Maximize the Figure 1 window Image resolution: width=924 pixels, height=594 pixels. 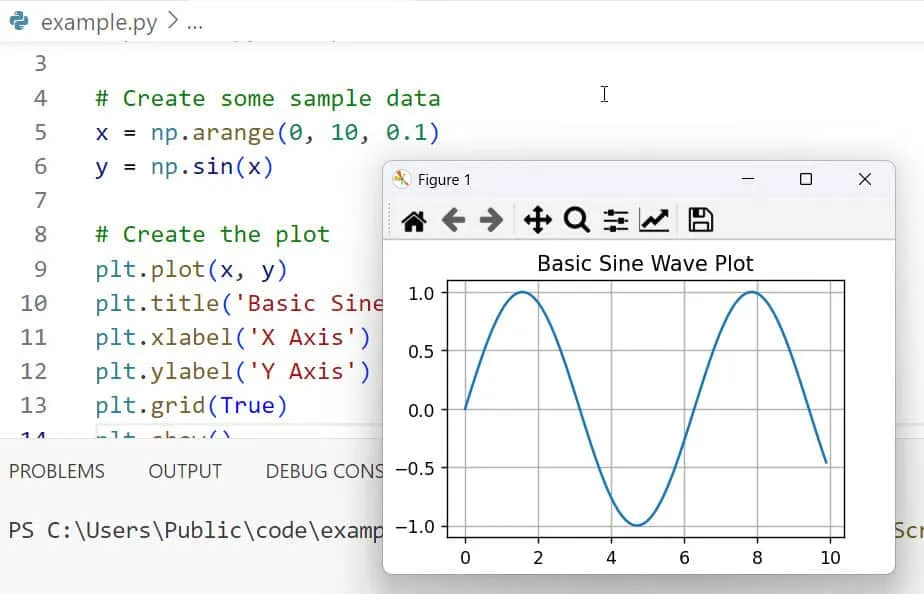[x=805, y=179]
